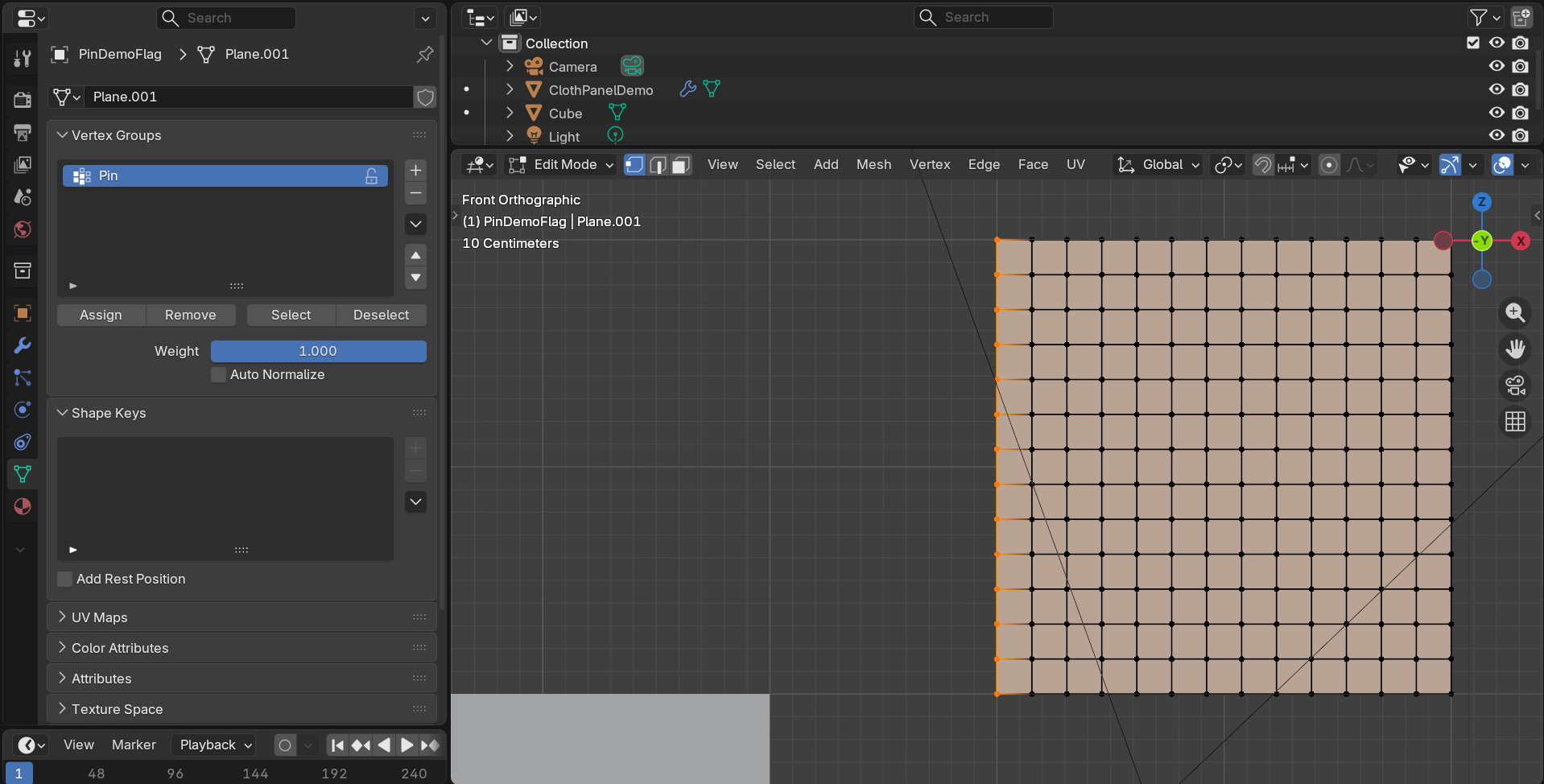Enable face select mode
Image resolution: width=1544 pixels, height=784 pixels.
pos(681,165)
